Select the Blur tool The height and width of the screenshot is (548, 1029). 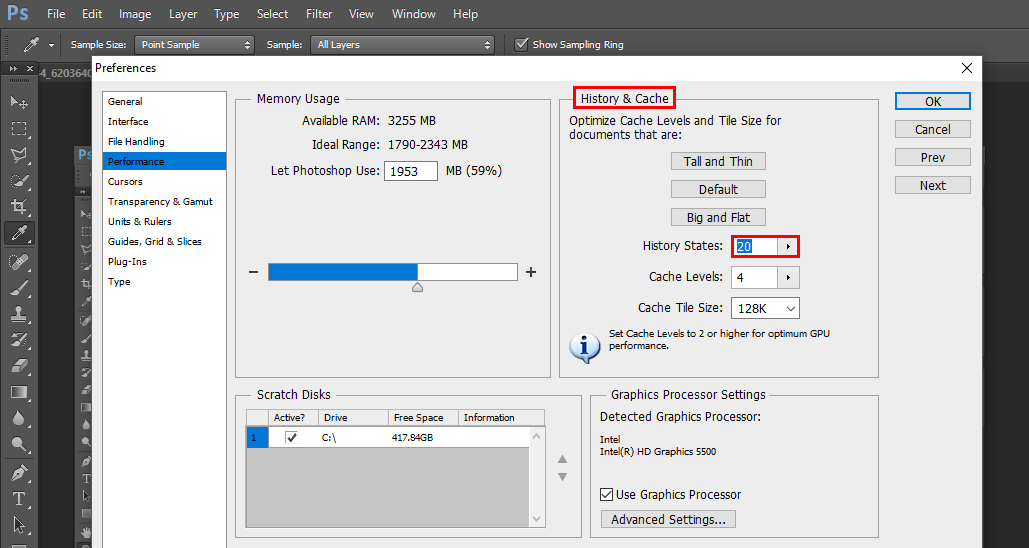[19, 419]
